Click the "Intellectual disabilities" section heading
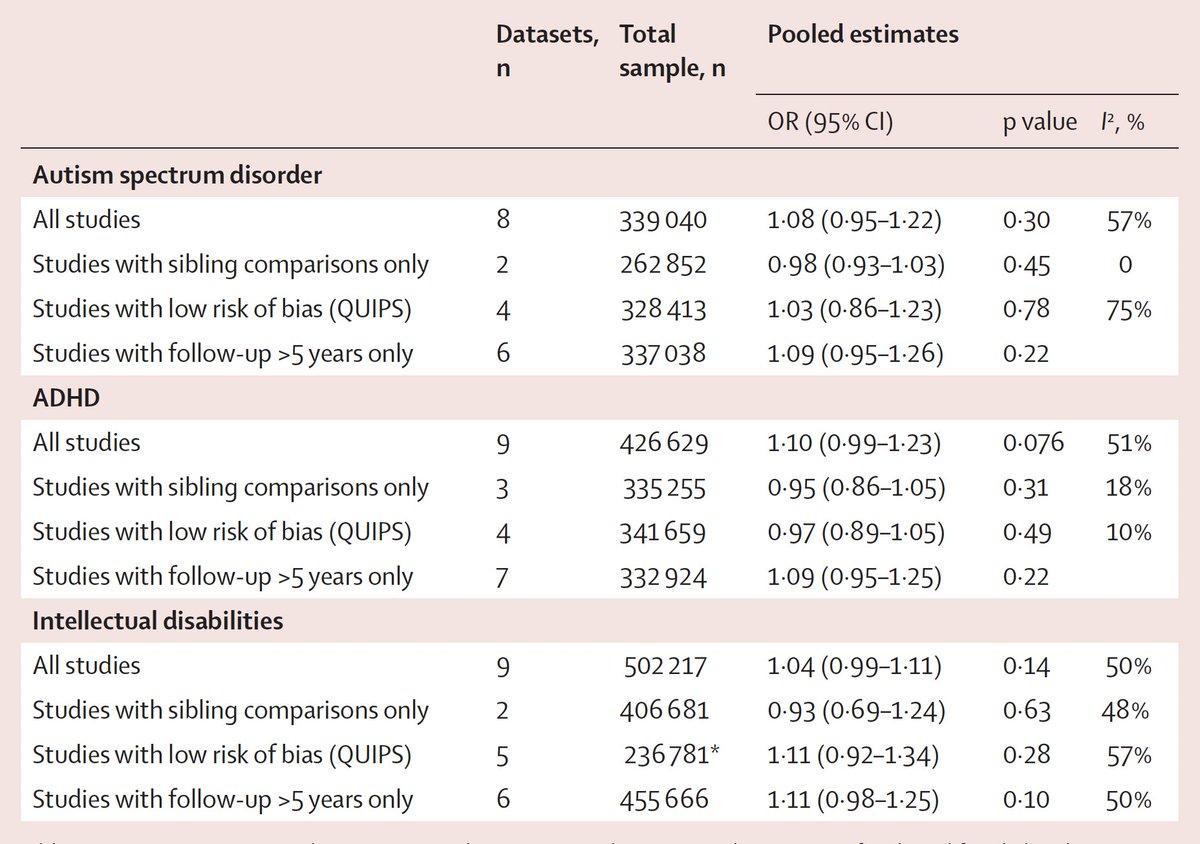The height and width of the screenshot is (844, 1200). [157, 621]
